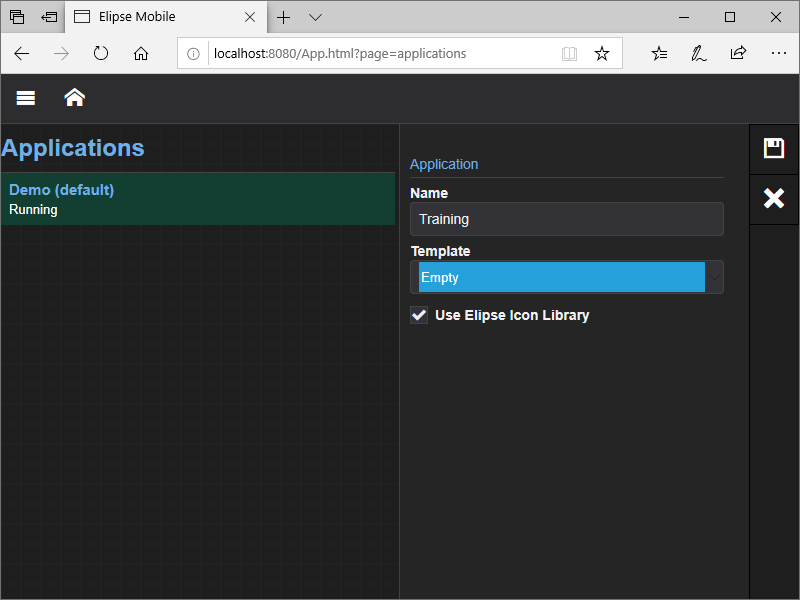Open a new browser tab

[x=284, y=17]
